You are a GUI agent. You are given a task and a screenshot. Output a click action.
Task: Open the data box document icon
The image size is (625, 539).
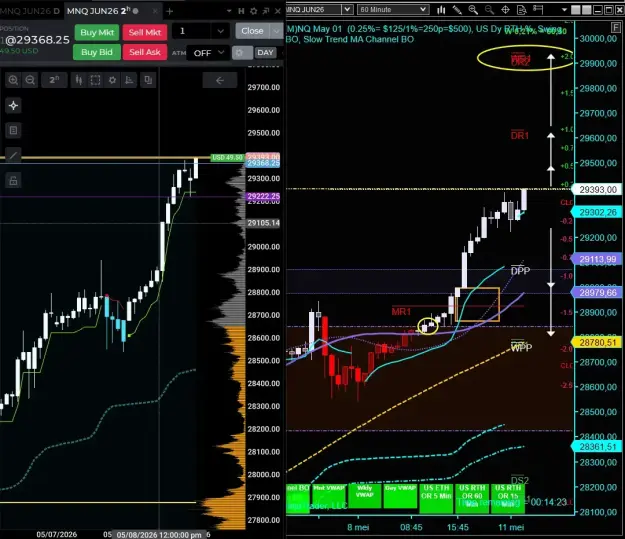(521, 10)
